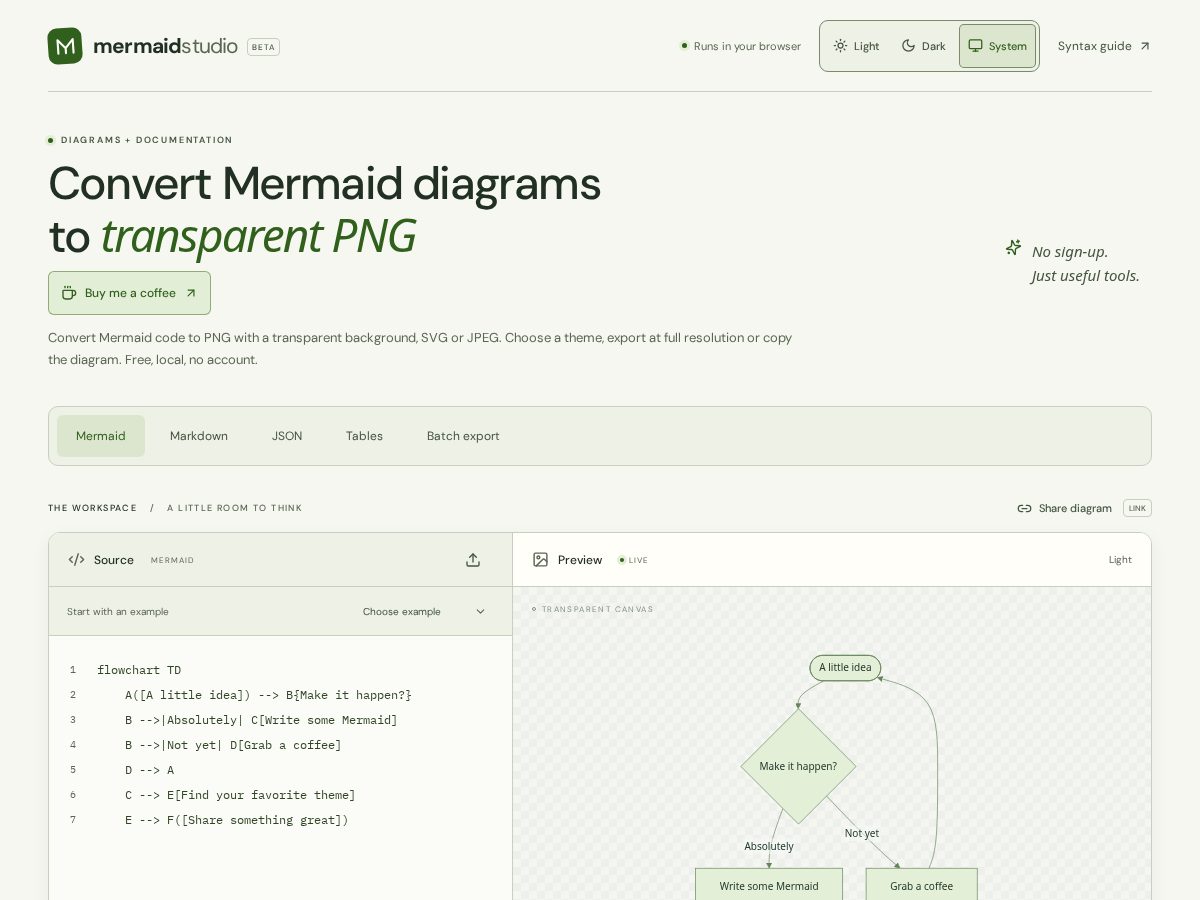Click code line 1 'flowchart TD'
This screenshot has width=1200, height=900.
point(139,670)
